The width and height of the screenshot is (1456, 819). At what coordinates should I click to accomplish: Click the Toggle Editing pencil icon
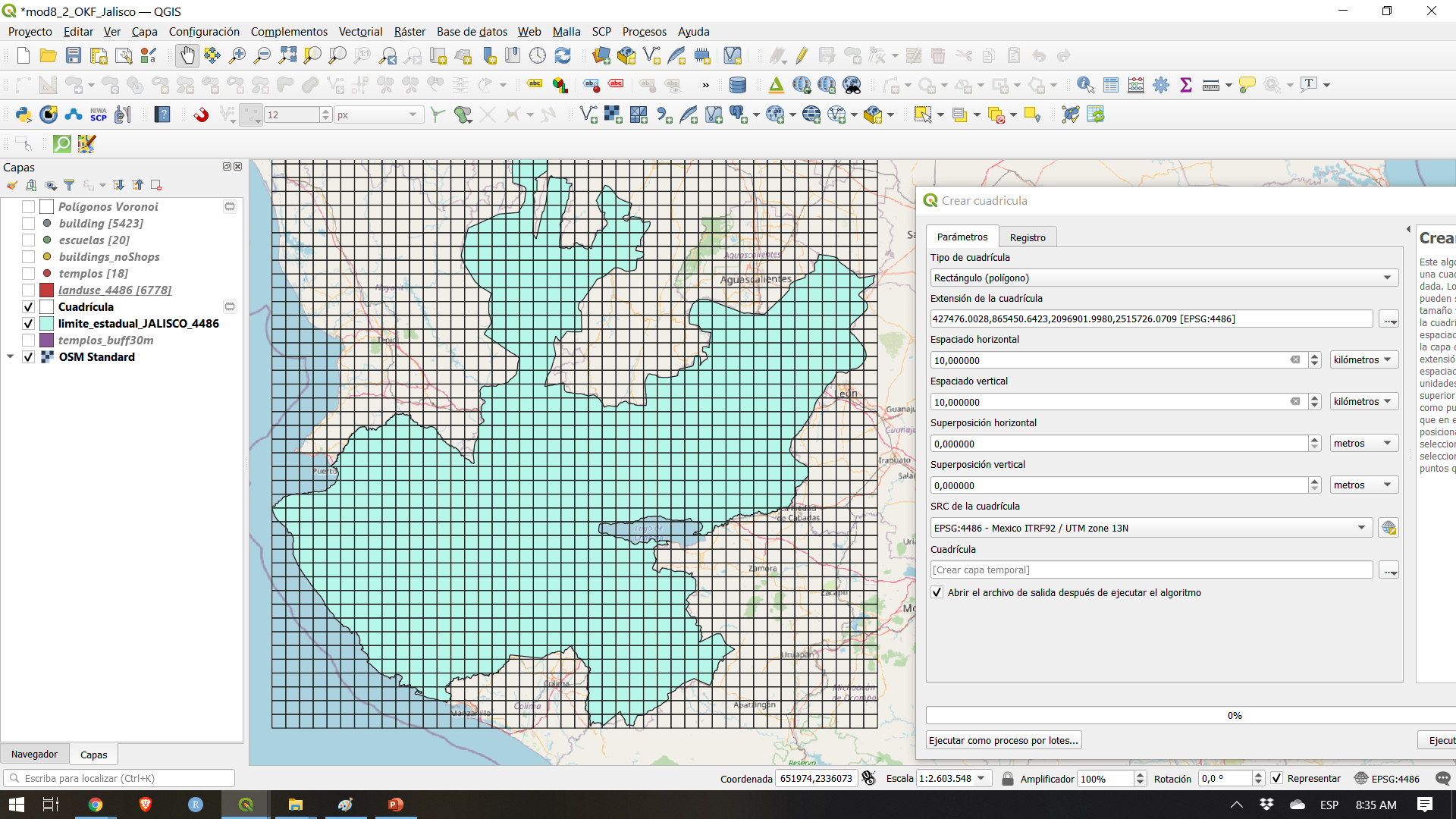[x=802, y=55]
